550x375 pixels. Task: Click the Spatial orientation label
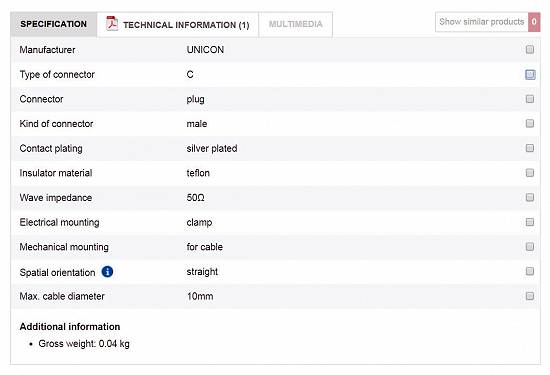coord(57,273)
